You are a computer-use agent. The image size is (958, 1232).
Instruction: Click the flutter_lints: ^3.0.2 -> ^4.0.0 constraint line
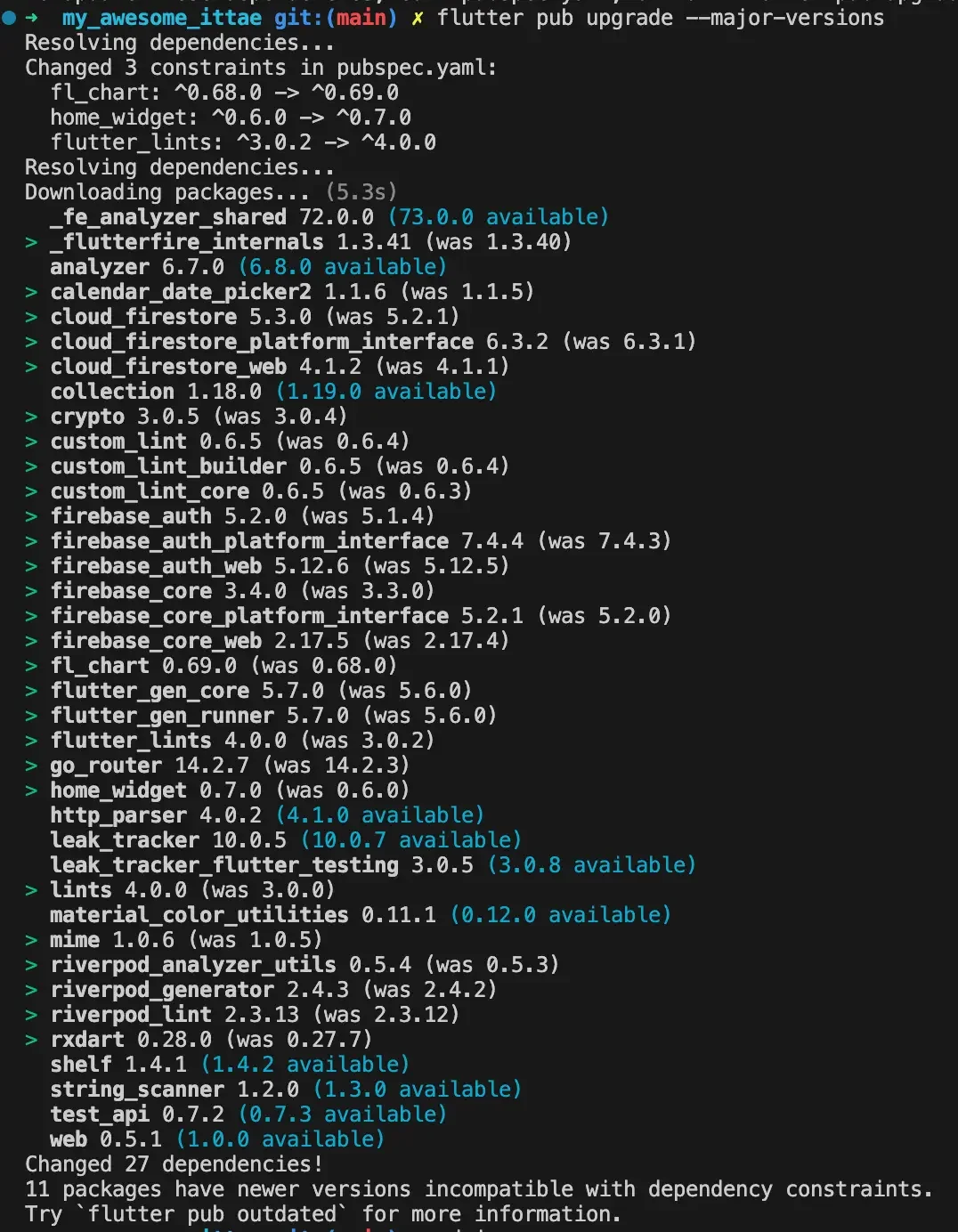click(x=243, y=142)
